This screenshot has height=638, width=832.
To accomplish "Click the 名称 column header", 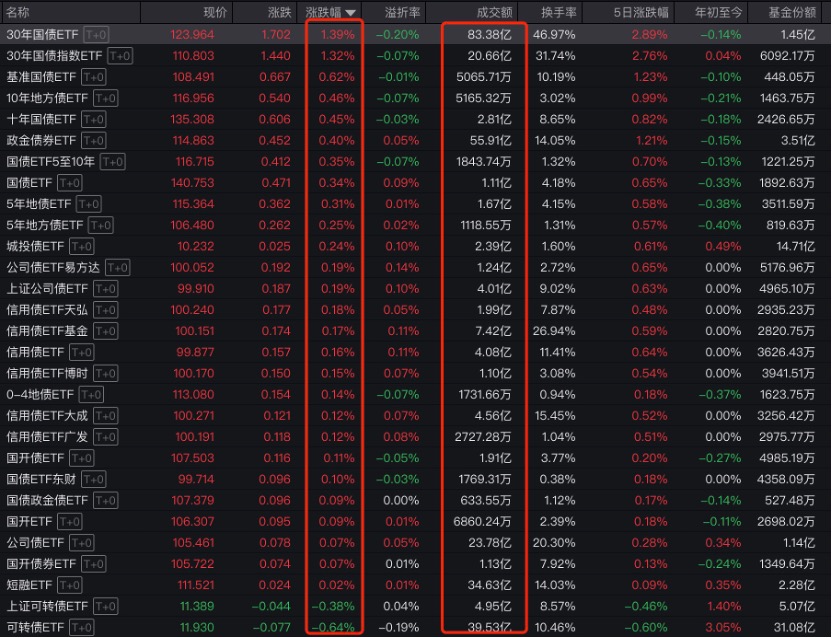I will click(x=18, y=13).
